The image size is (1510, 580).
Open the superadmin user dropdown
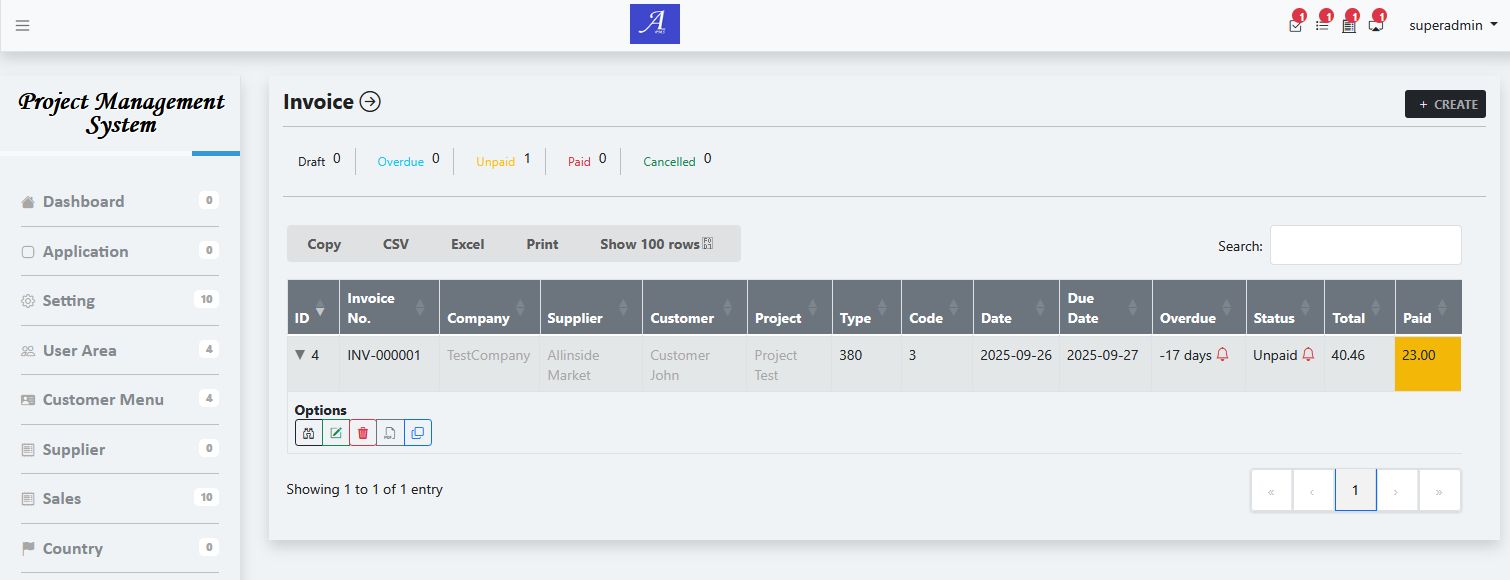tap(1452, 25)
